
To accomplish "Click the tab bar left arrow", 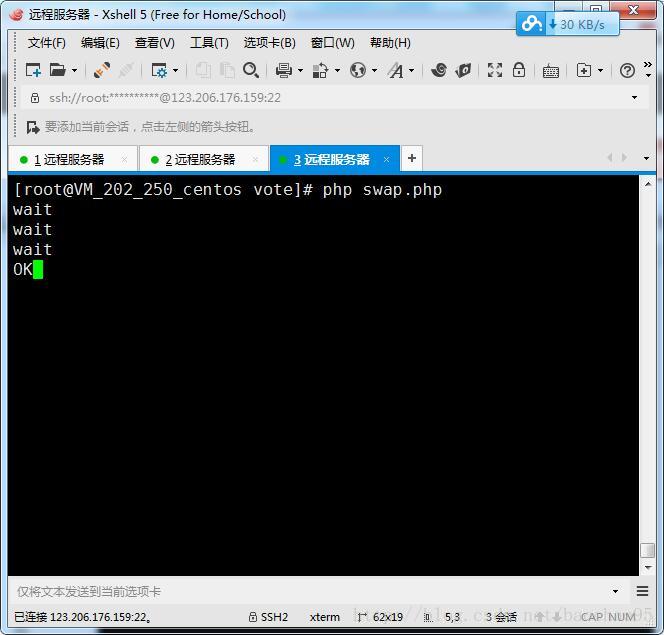I will tap(610, 157).
